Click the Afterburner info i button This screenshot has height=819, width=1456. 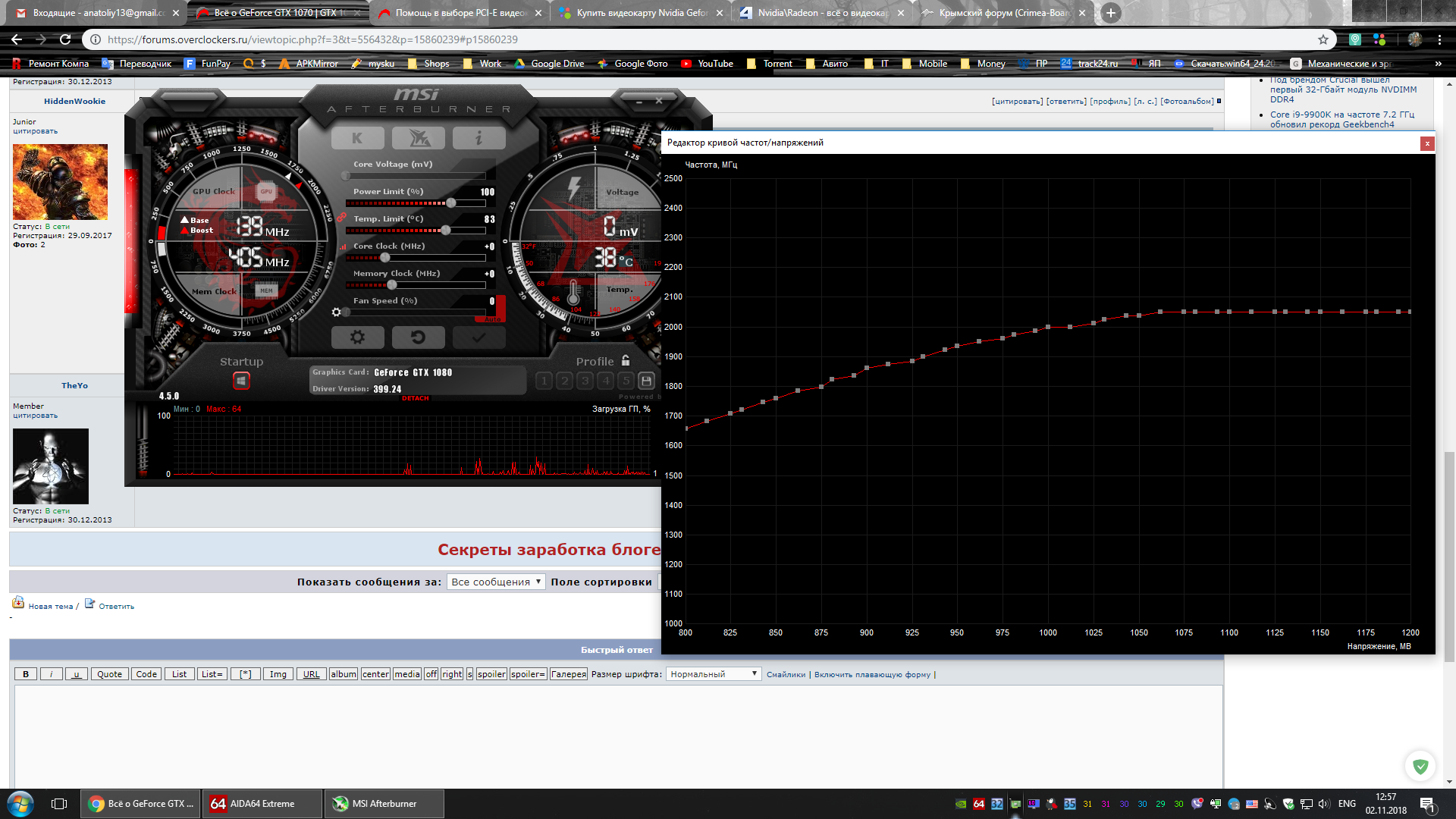[x=479, y=138]
